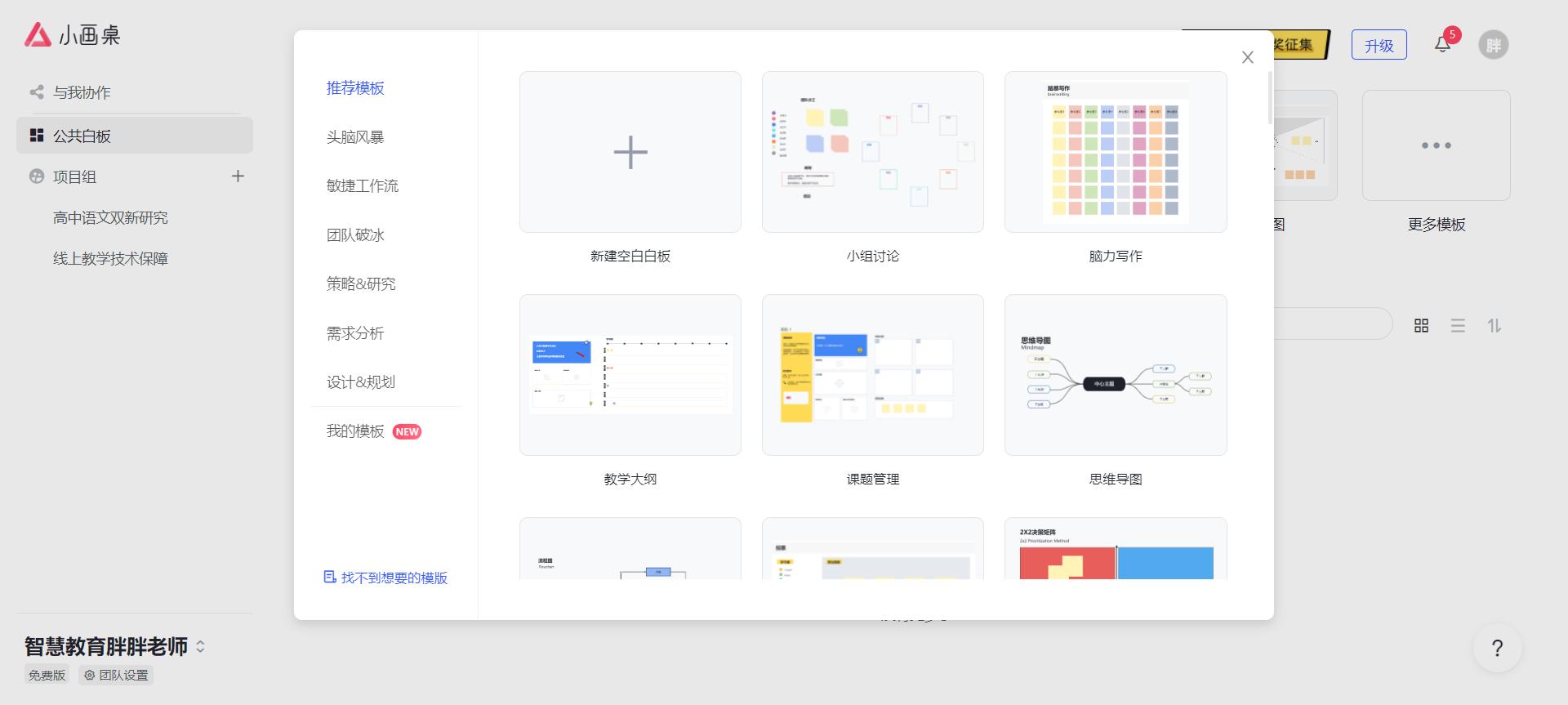The image size is (1568, 705).
Task: Click the notification bell icon
Action: (x=1442, y=45)
